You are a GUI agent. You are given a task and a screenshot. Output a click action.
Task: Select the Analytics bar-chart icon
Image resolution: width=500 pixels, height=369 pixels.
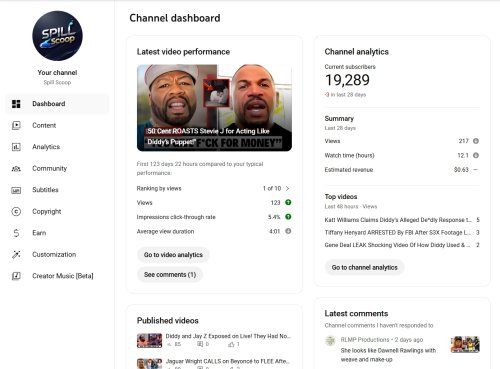[16, 147]
